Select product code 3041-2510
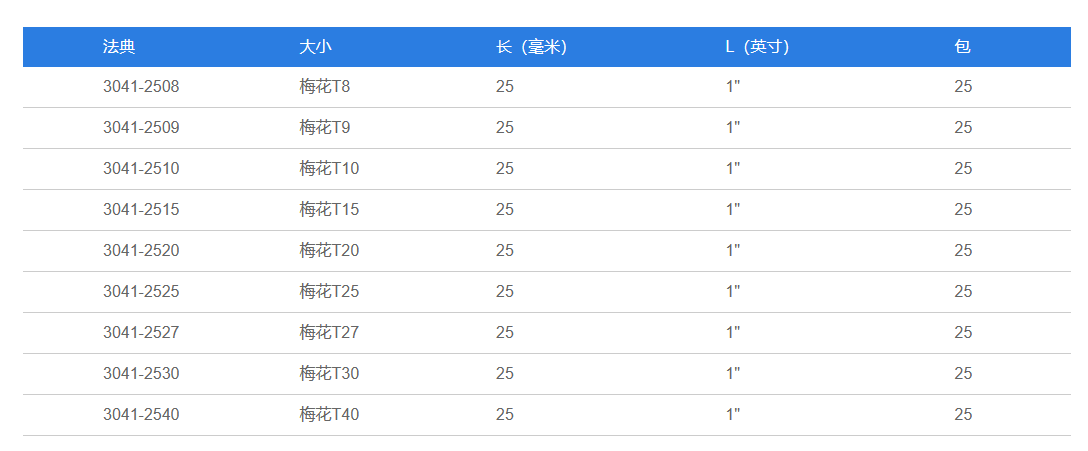Screen dimensions: 1088x451 pos(141,169)
